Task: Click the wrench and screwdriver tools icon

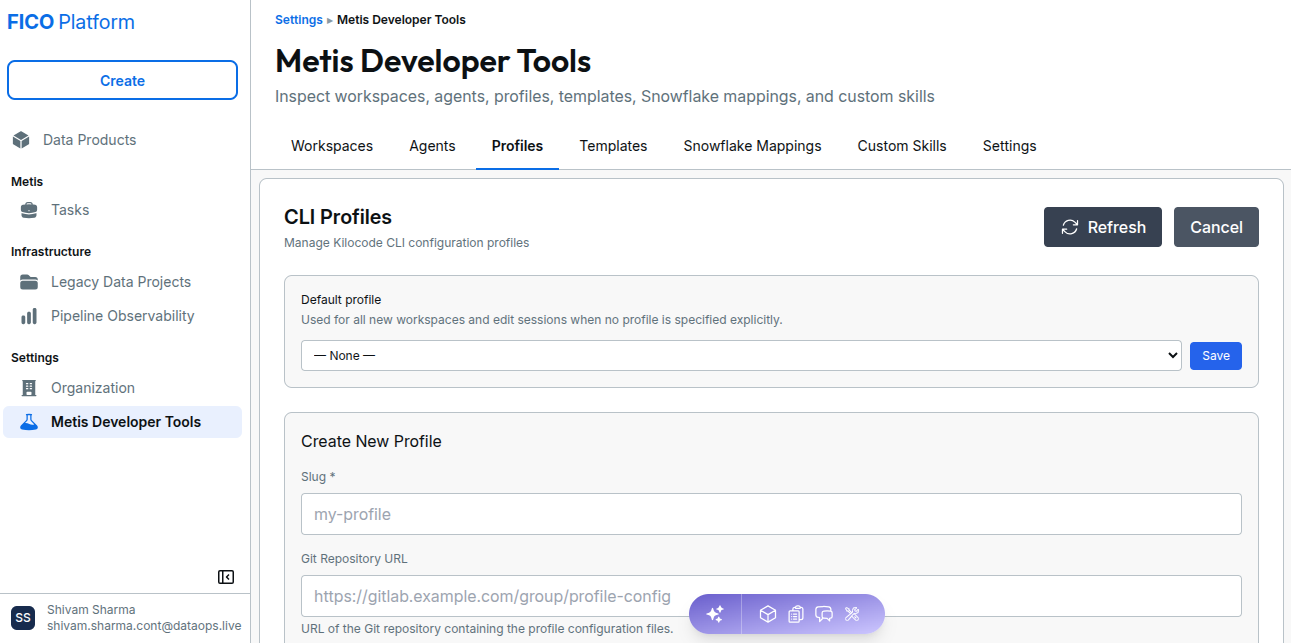Action: [853, 614]
